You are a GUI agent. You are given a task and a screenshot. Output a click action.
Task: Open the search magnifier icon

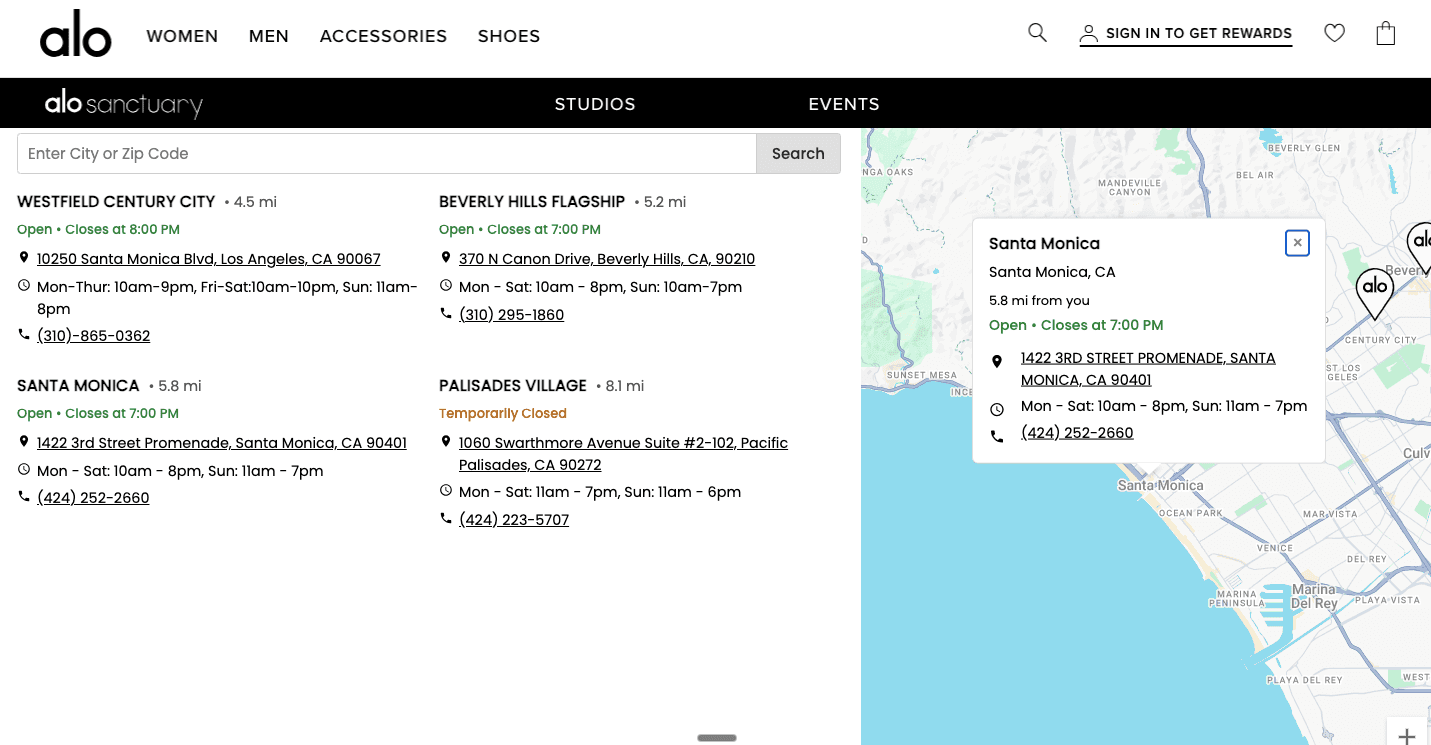pos(1037,33)
